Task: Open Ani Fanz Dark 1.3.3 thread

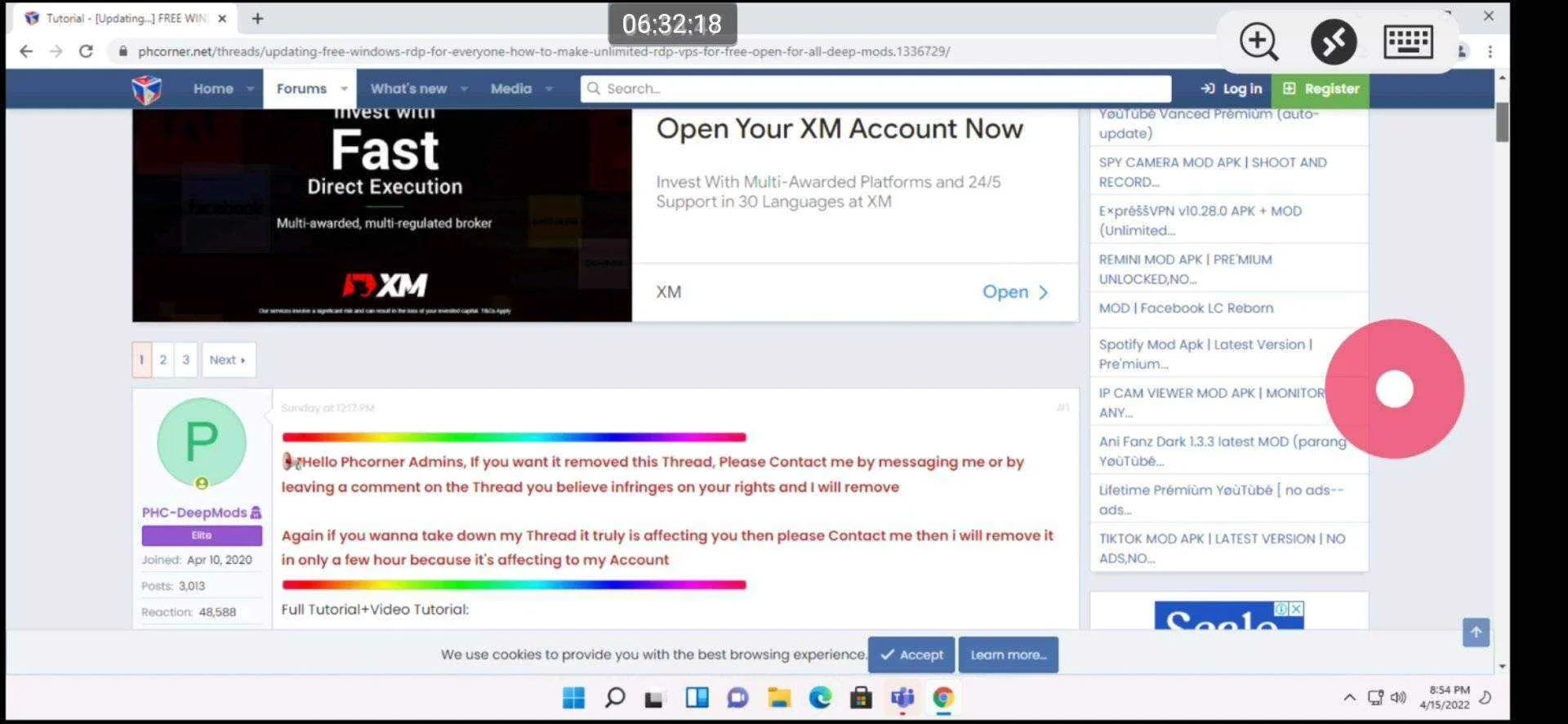Action: (x=1223, y=451)
